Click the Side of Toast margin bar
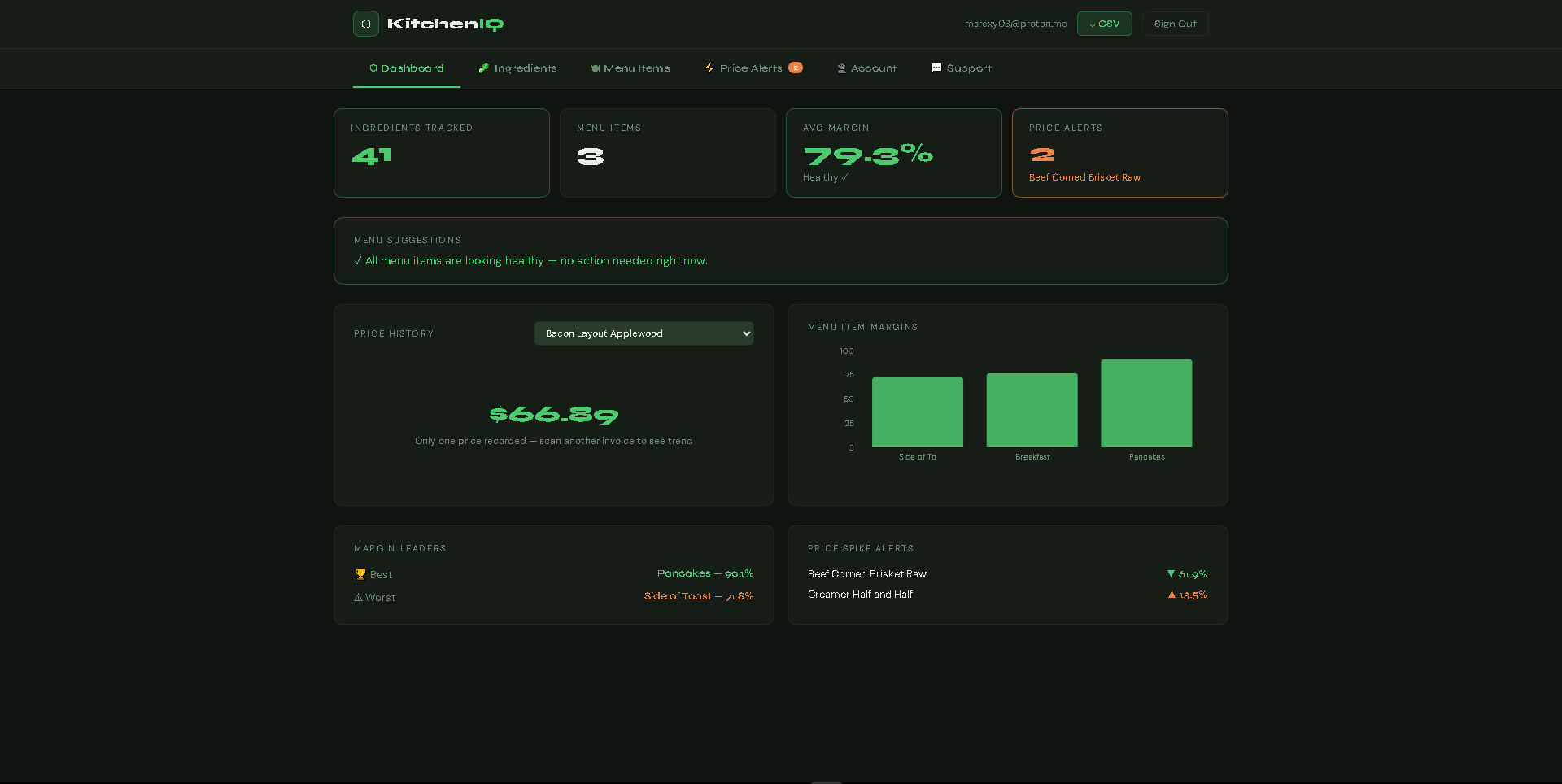 [x=918, y=412]
